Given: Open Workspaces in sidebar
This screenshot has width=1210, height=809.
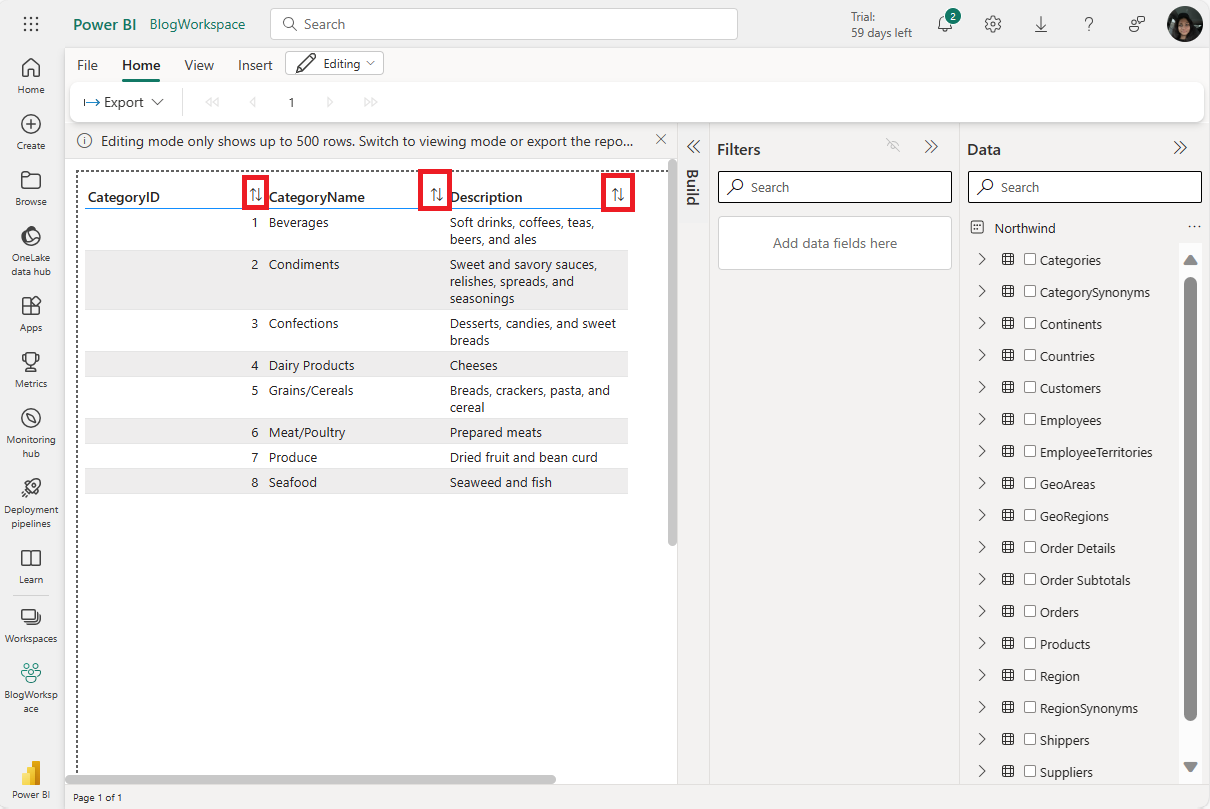Looking at the screenshot, I should 31,625.
